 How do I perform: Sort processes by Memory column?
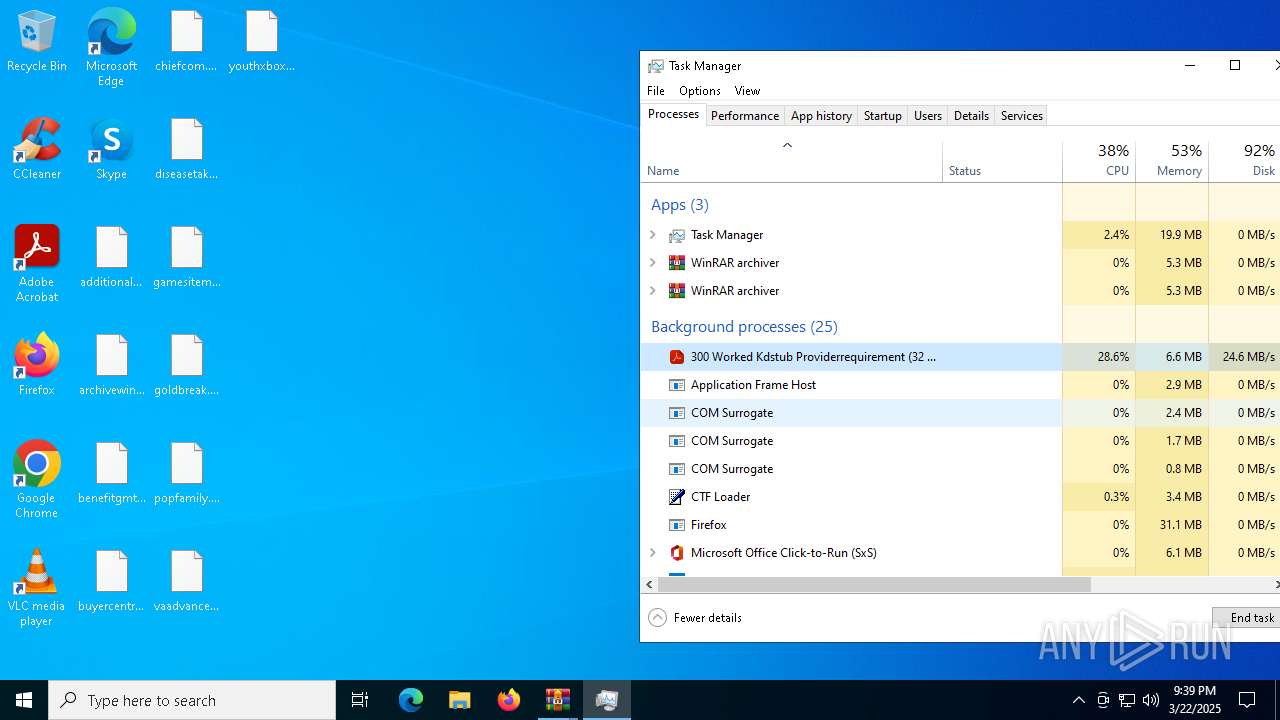(1172, 161)
